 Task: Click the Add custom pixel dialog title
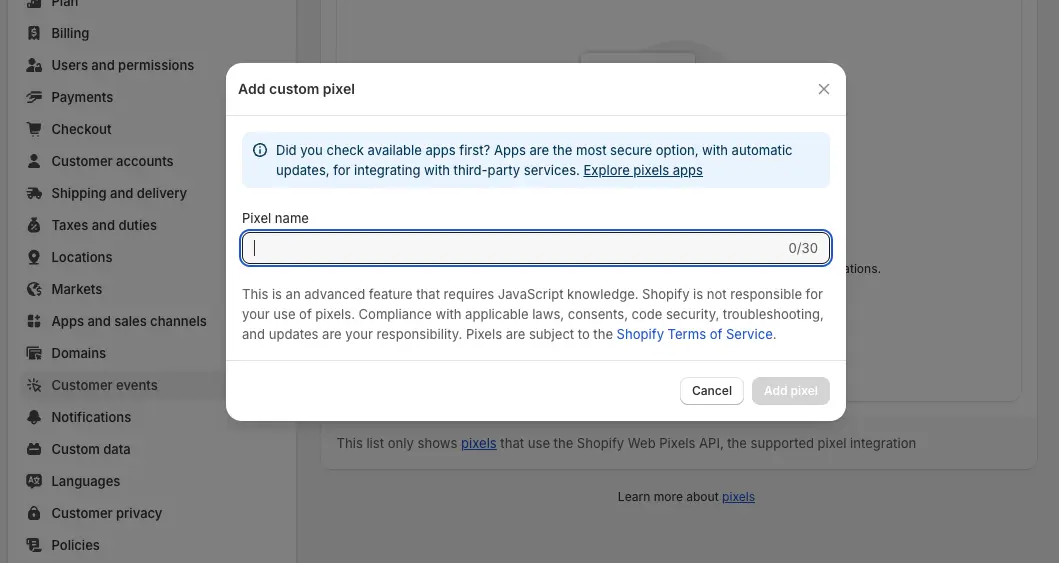[296, 89]
